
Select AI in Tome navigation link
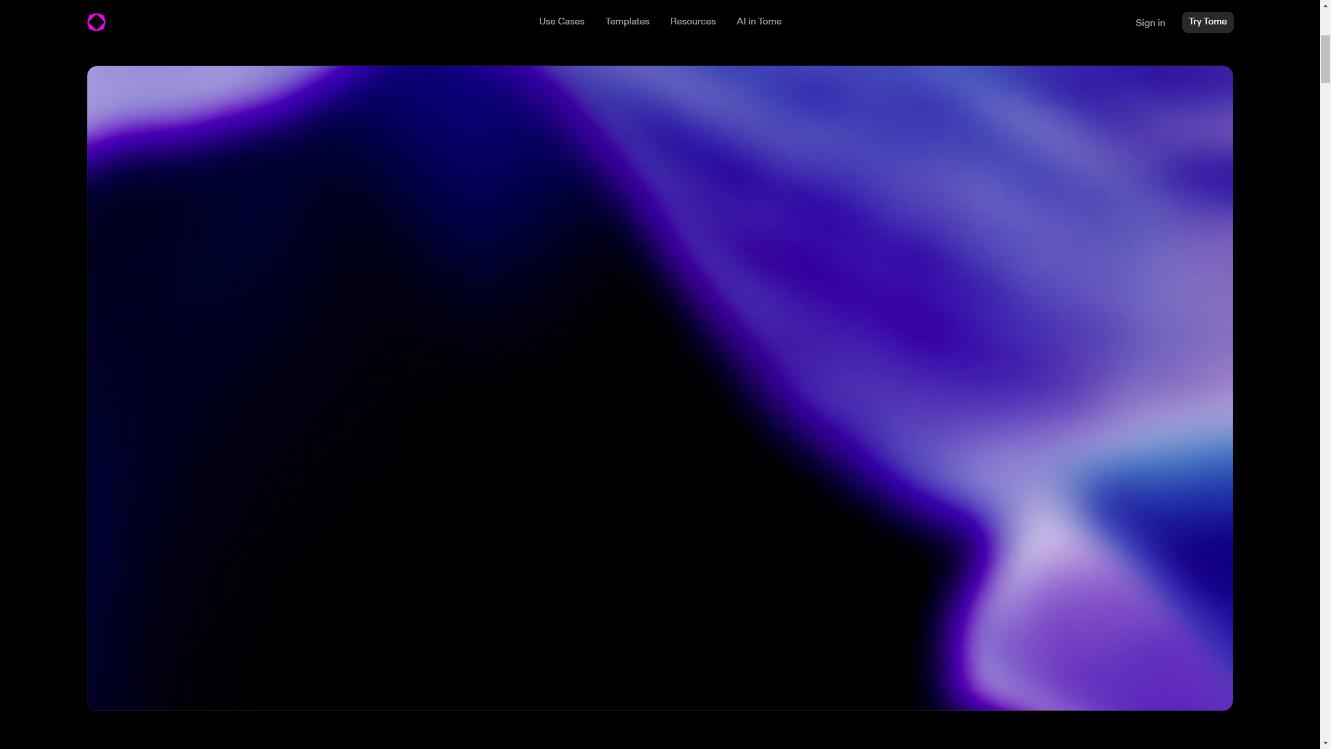[x=759, y=21]
